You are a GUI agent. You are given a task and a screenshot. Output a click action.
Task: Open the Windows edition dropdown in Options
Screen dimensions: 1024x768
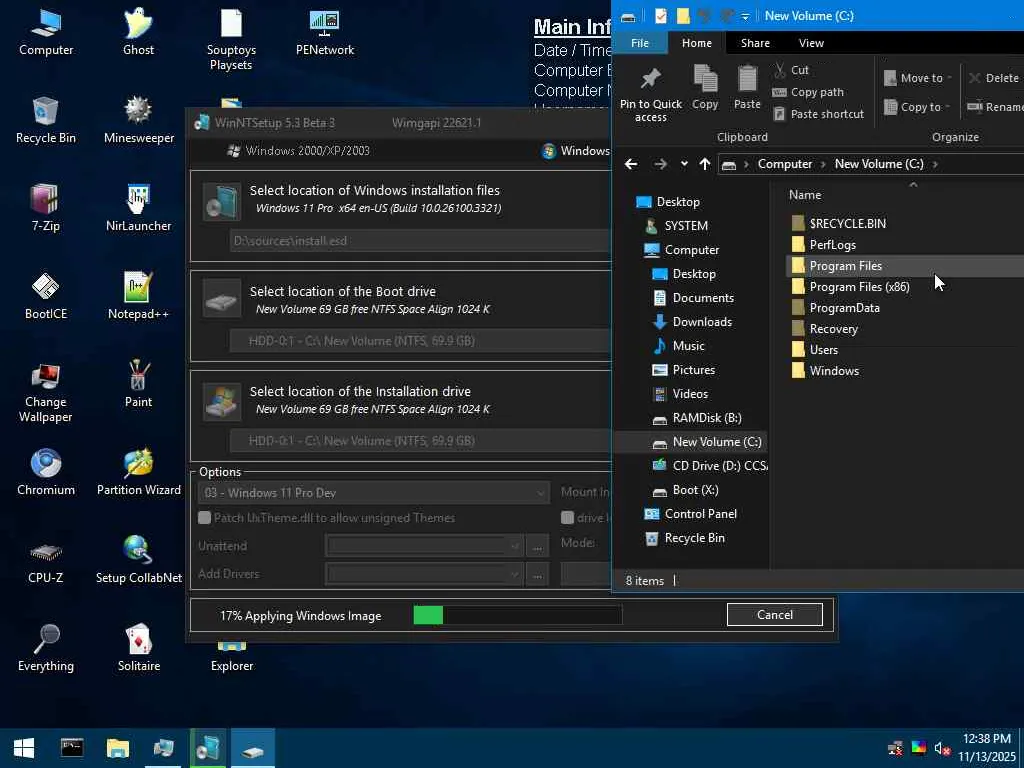(373, 493)
